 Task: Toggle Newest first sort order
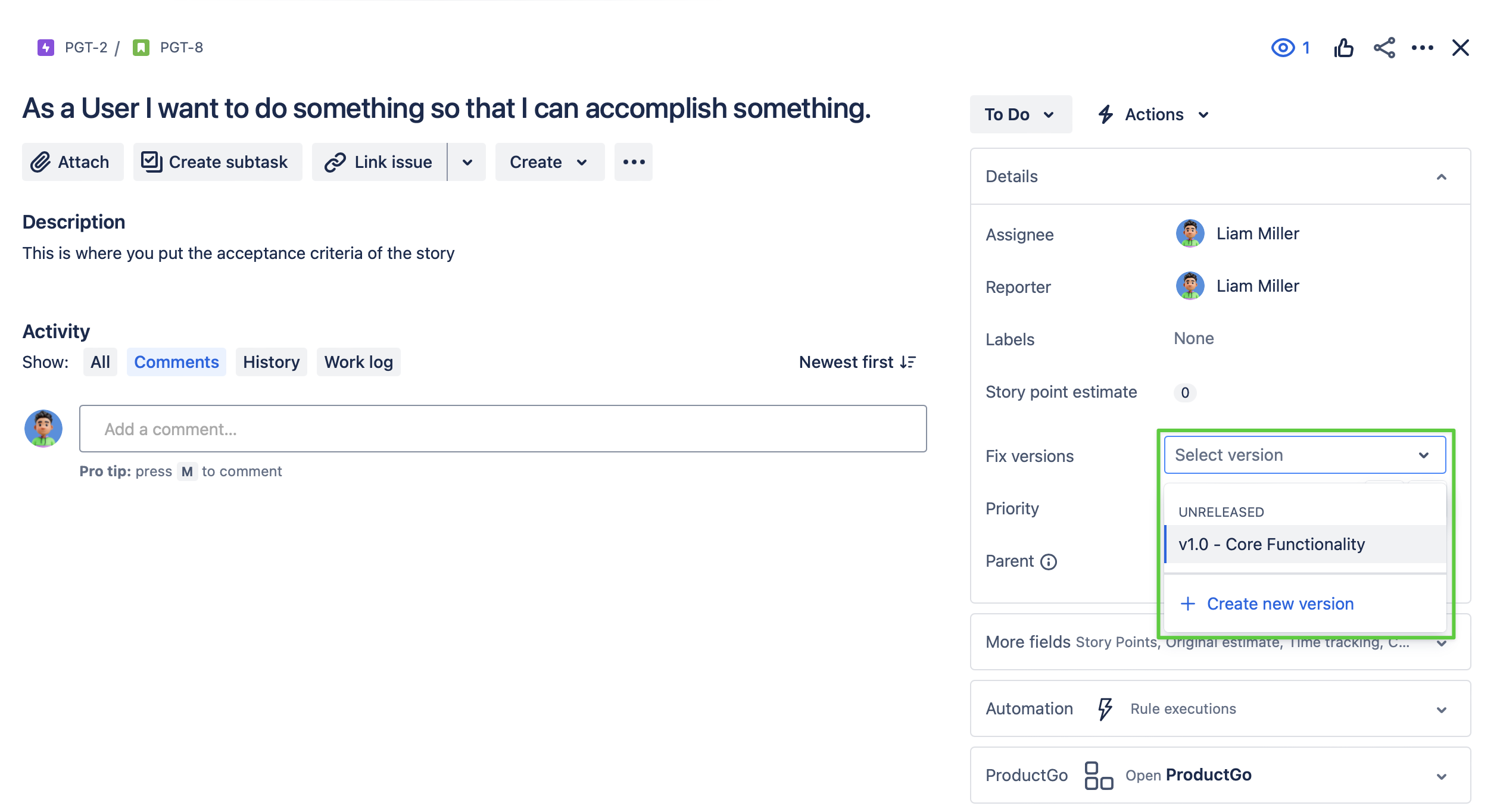(x=857, y=362)
